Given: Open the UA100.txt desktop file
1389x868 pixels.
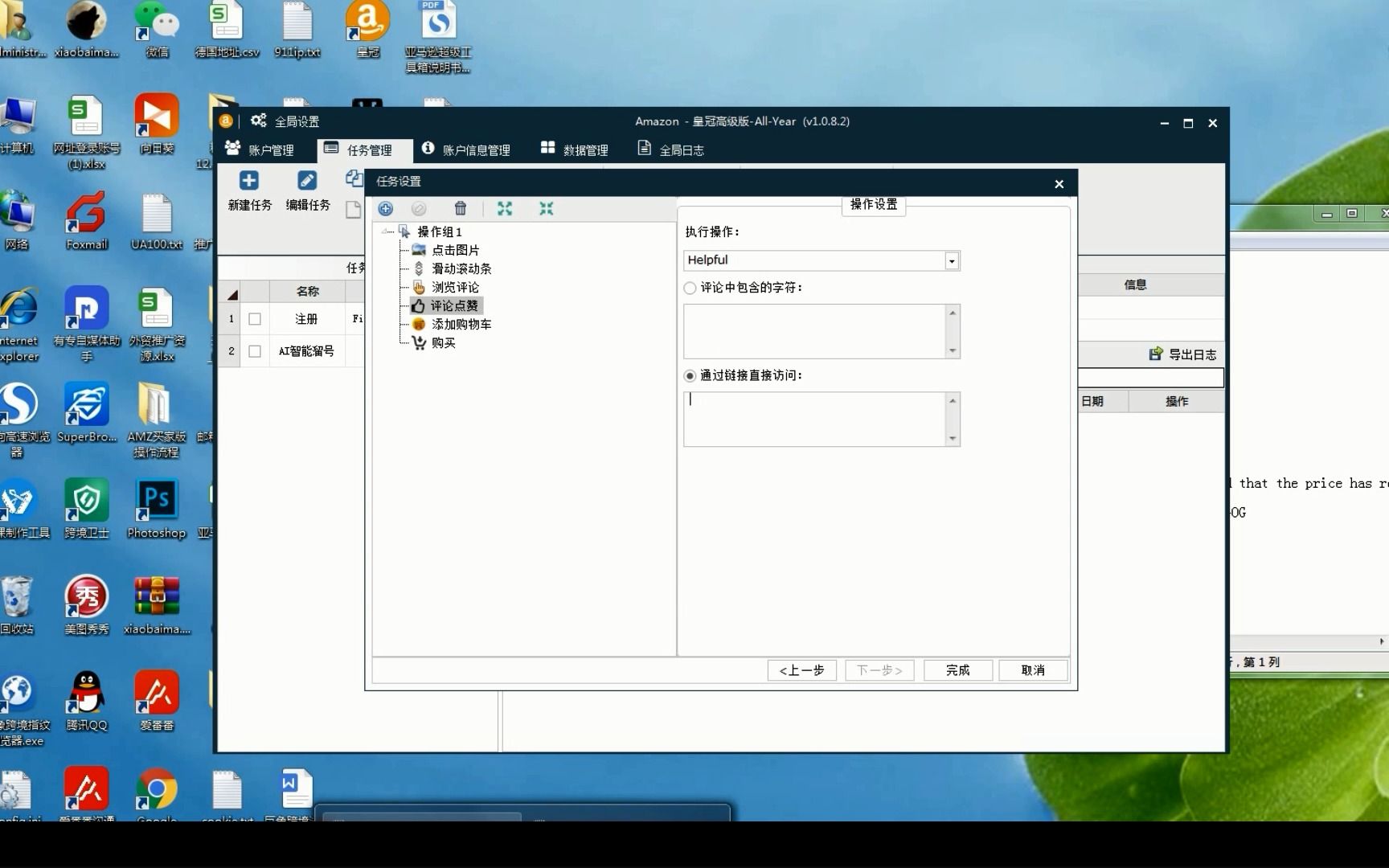Looking at the screenshot, I should (157, 221).
